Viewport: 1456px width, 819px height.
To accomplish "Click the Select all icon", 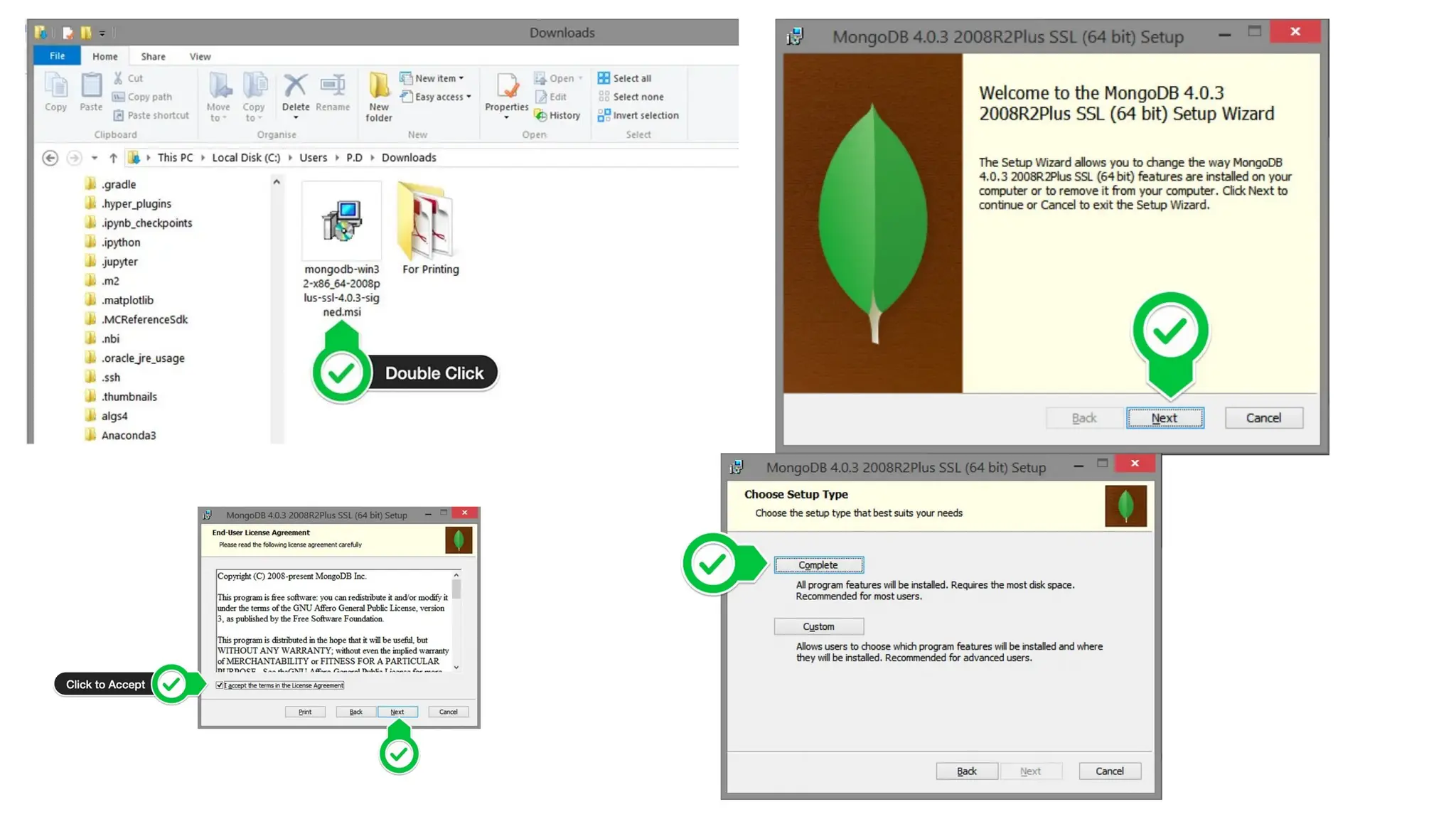I will click(604, 78).
